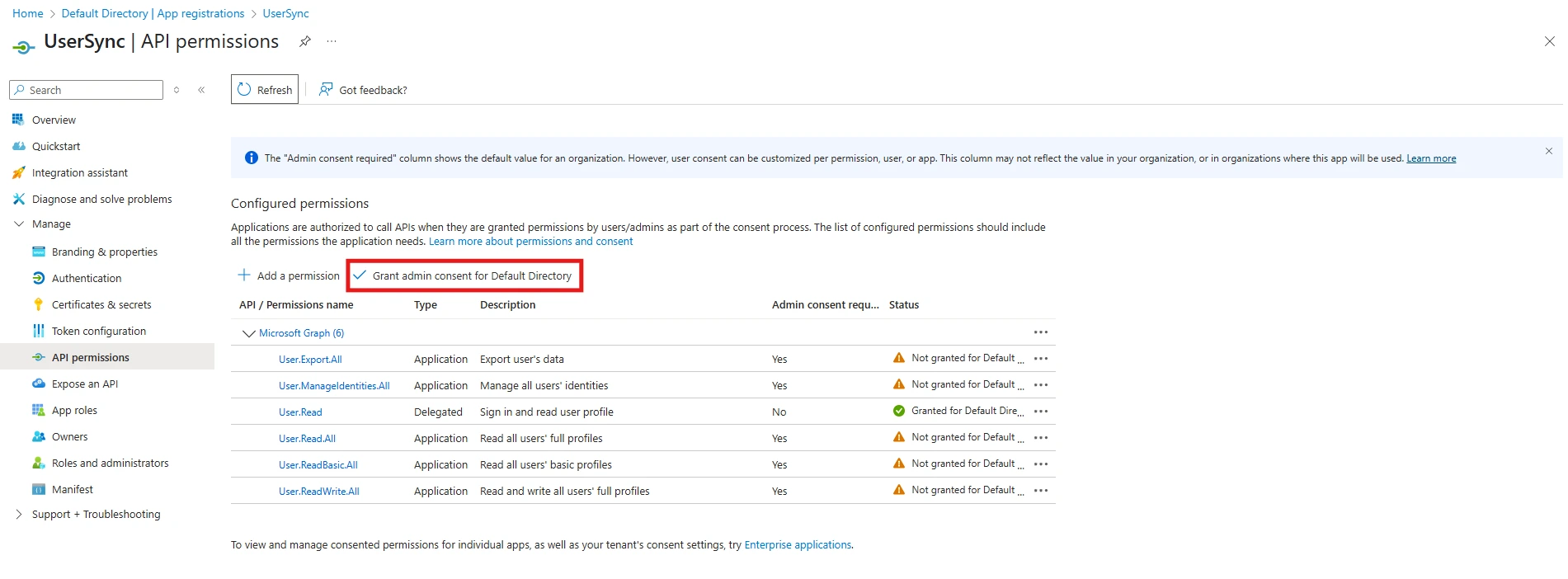Grant admin consent for Default Directory
The height and width of the screenshot is (579, 1568).
click(464, 275)
